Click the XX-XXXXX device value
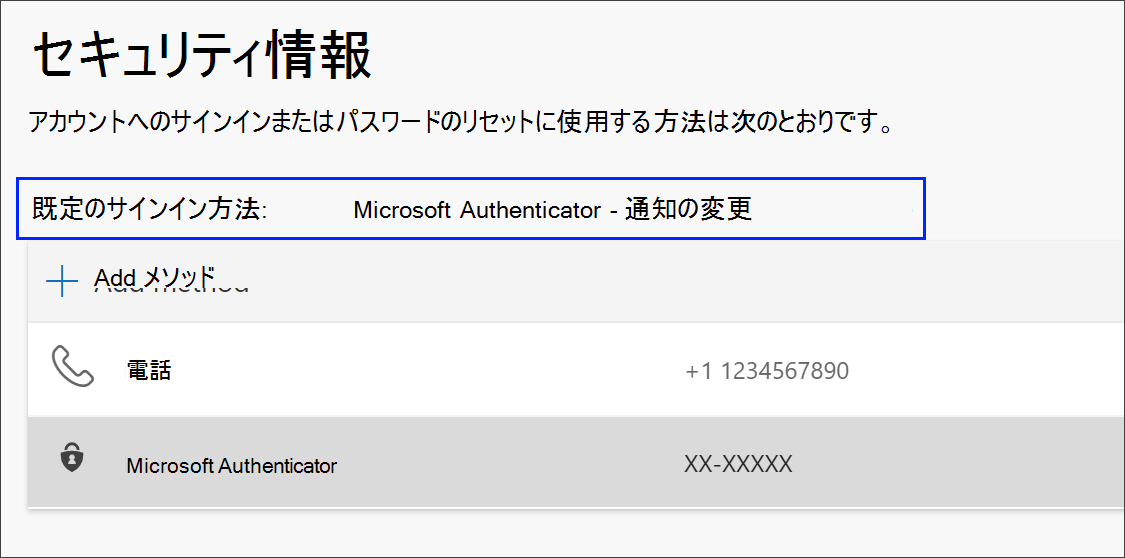Screen dimensions: 1125x558 738,465
